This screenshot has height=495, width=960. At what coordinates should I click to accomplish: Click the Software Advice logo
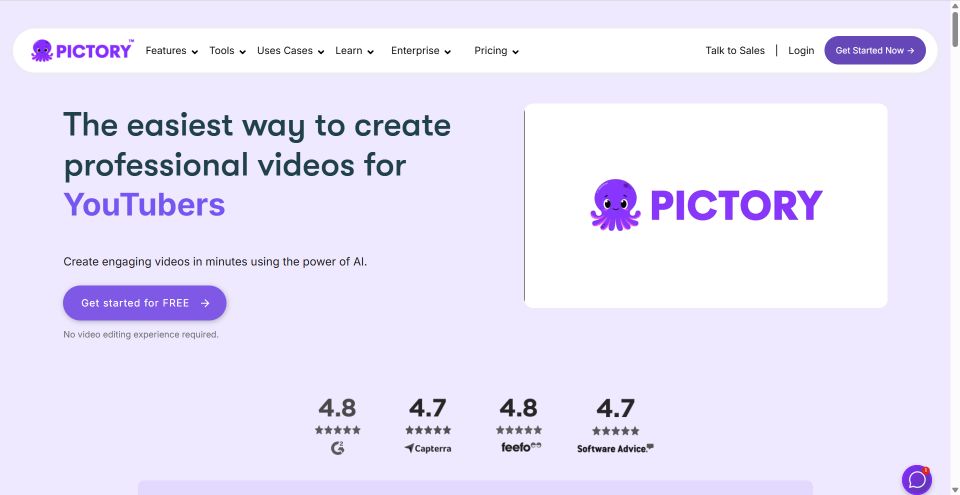615,448
